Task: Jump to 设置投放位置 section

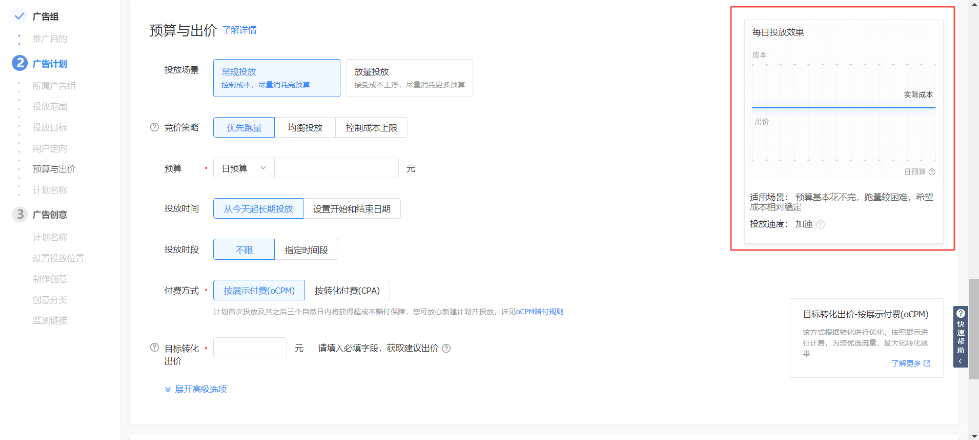Action: [59, 258]
